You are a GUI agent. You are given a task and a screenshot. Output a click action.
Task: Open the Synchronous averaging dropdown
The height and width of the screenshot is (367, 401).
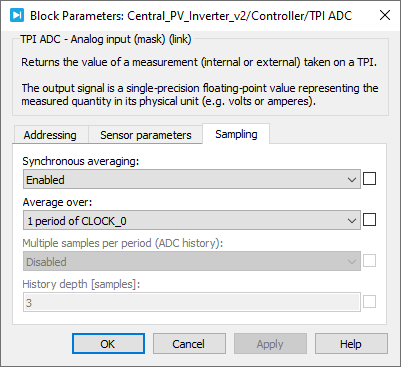pos(192,179)
